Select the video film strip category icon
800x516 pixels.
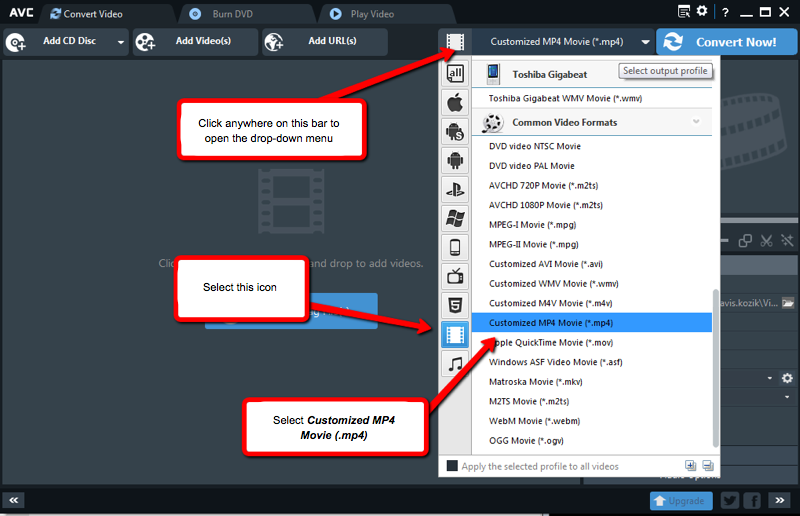455,335
